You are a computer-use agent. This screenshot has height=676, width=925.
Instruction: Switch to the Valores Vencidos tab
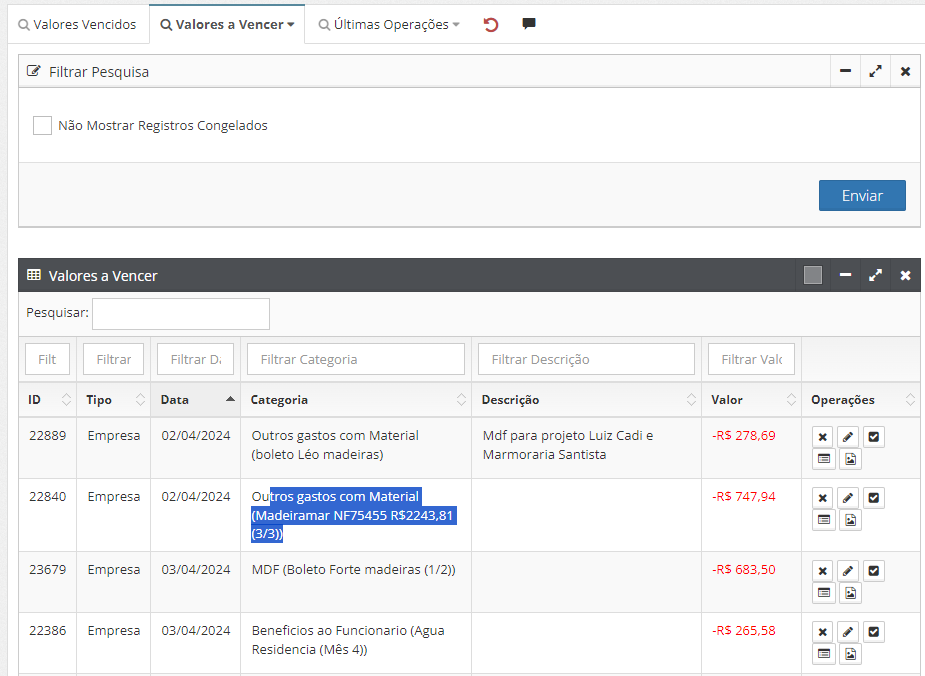point(77,24)
